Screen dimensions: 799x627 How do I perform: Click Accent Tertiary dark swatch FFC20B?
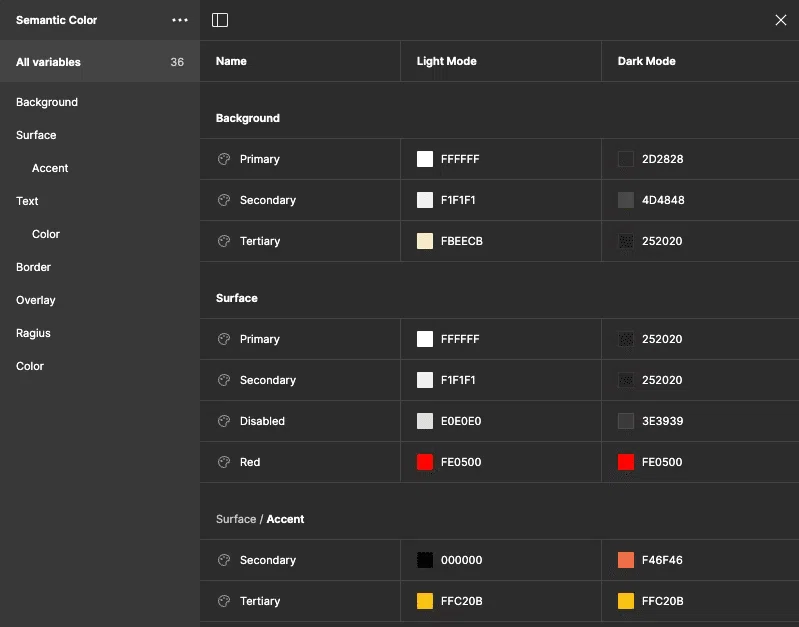click(625, 601)
